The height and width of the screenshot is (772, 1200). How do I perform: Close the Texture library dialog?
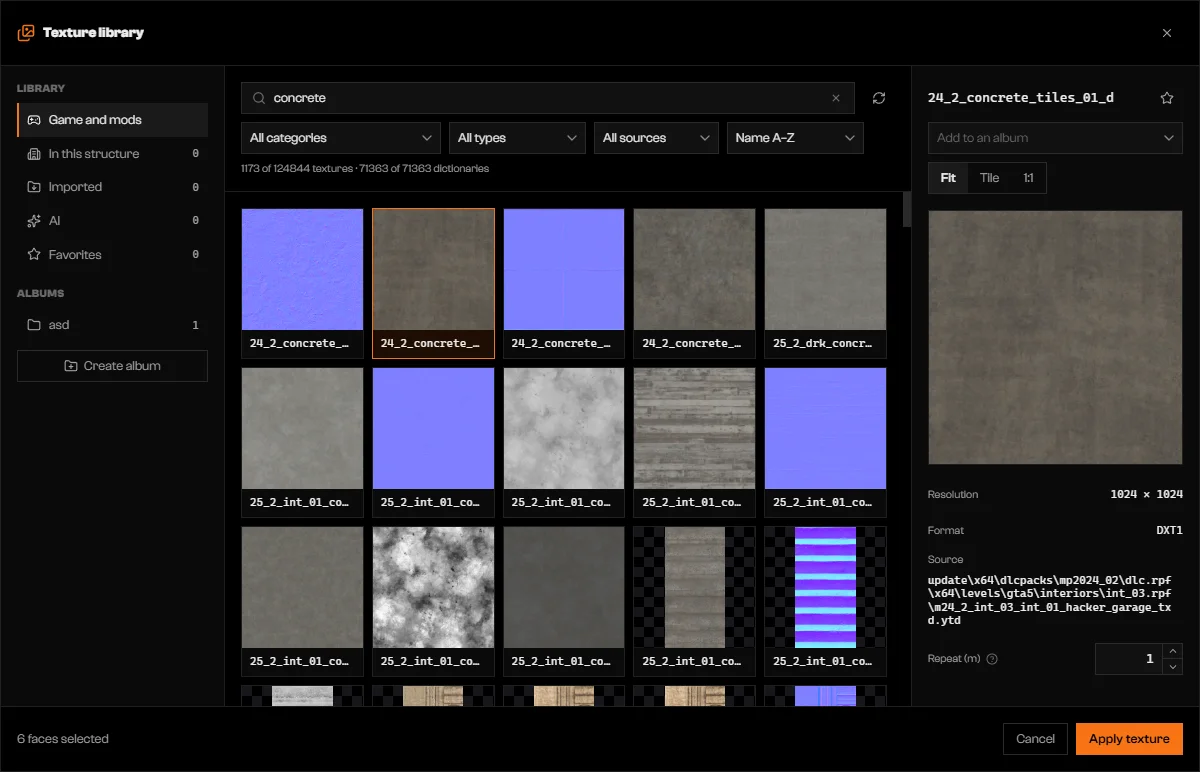click(1167, 33)
